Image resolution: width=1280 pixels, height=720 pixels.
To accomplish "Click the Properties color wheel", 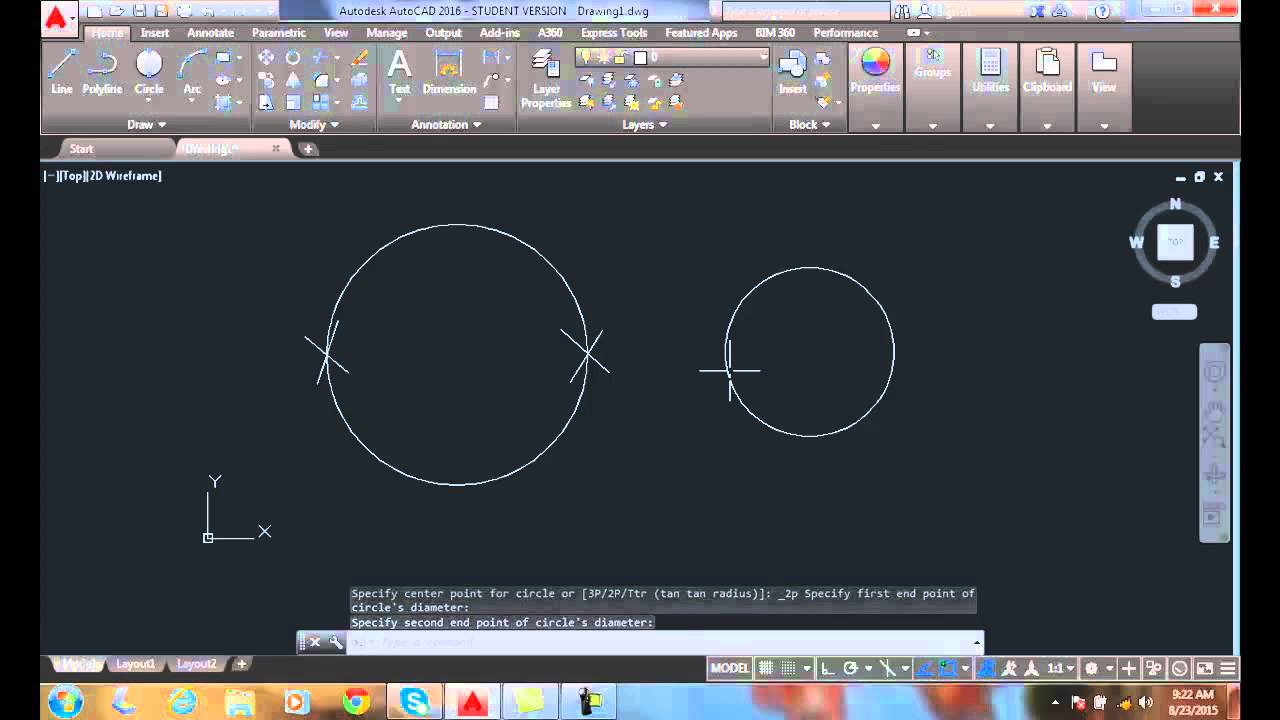I will point(875,62).
